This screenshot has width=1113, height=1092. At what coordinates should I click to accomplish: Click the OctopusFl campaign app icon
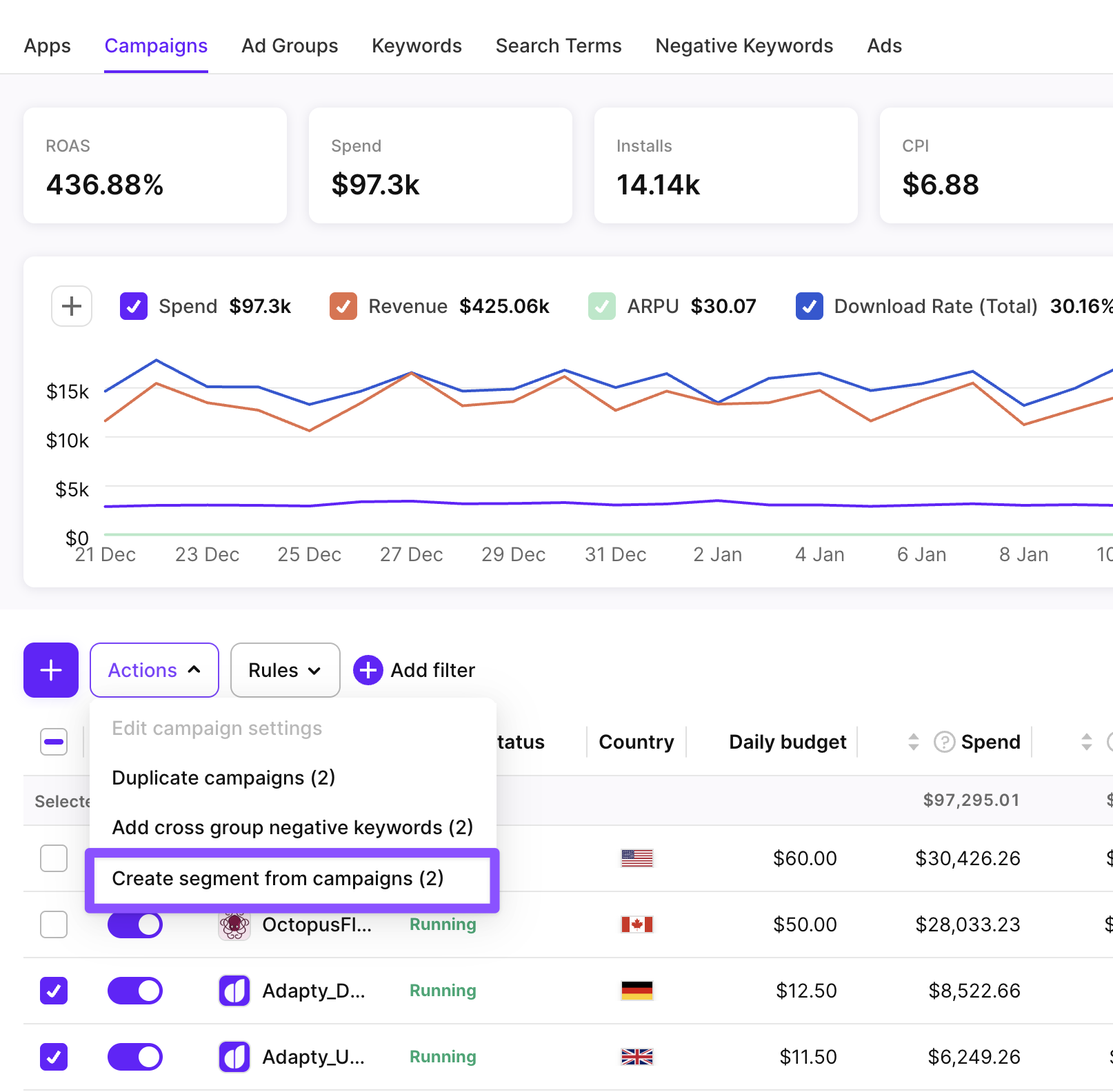coord(234,924)
